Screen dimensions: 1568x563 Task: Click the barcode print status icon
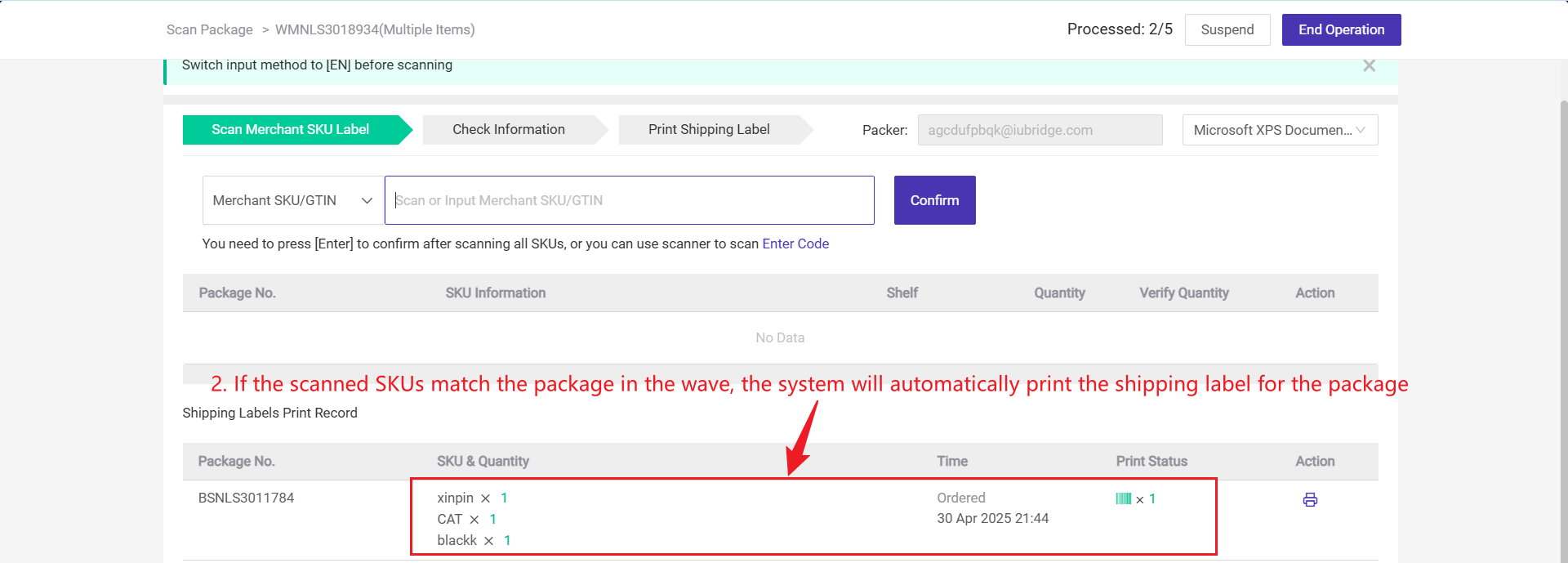[1124, 498]
